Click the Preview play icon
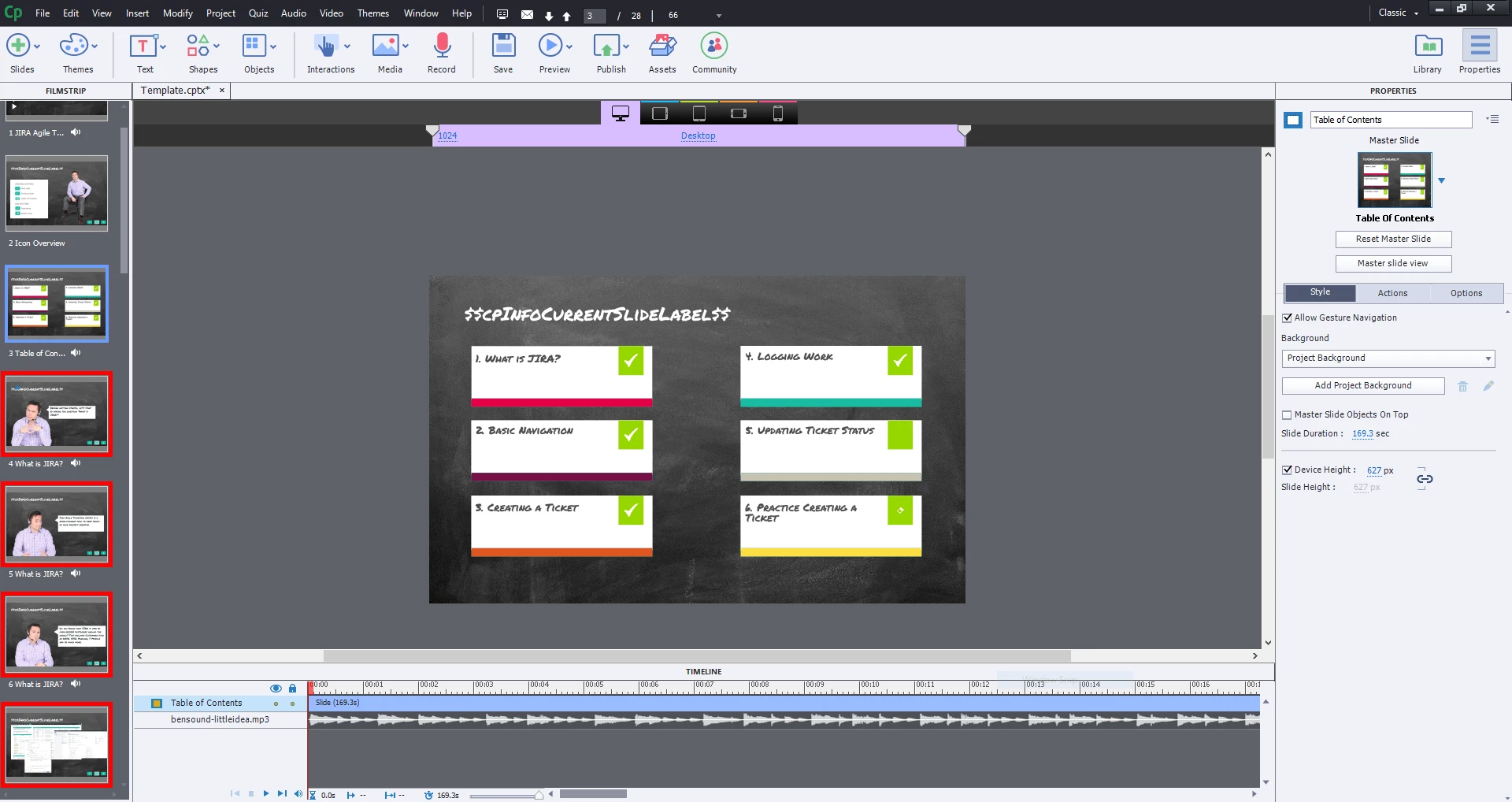Viewport: 1512px width, 802px height. (x=550, y=46)
